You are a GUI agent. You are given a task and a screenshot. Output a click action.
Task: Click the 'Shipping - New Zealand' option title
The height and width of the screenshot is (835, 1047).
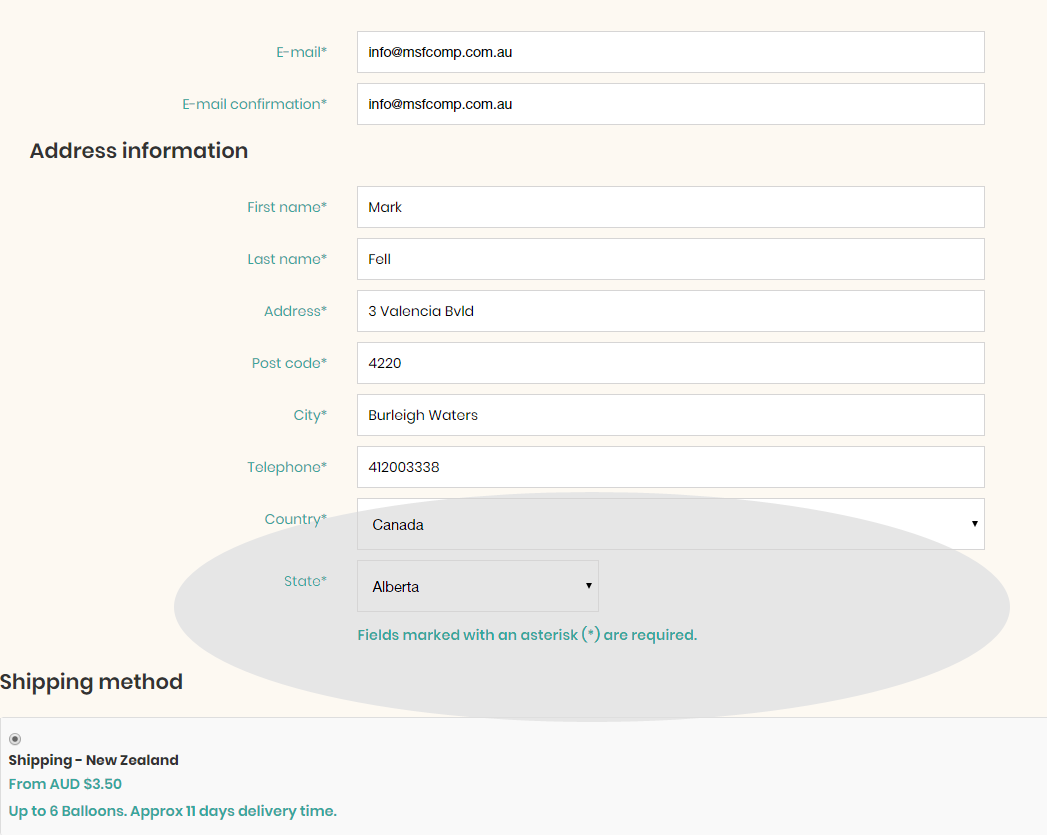coord(93,760)
